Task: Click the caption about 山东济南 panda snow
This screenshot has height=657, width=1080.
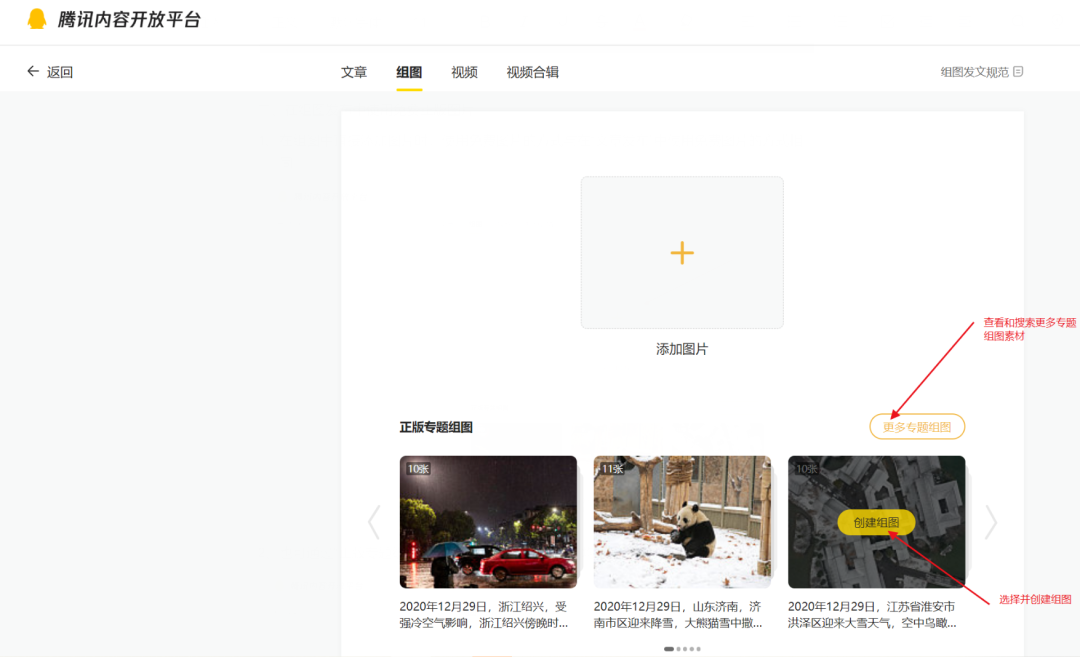Action: 678,615
